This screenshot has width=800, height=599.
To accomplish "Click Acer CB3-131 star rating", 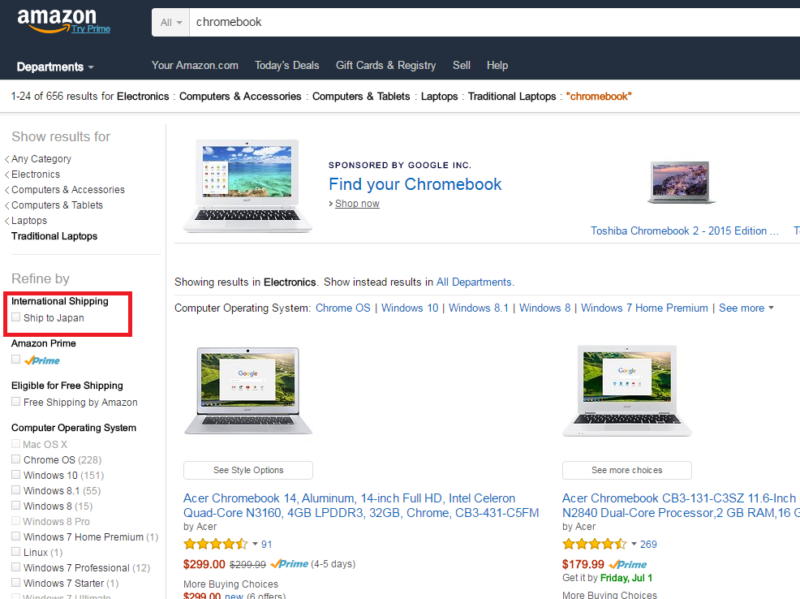I will [x=594, y=544].
